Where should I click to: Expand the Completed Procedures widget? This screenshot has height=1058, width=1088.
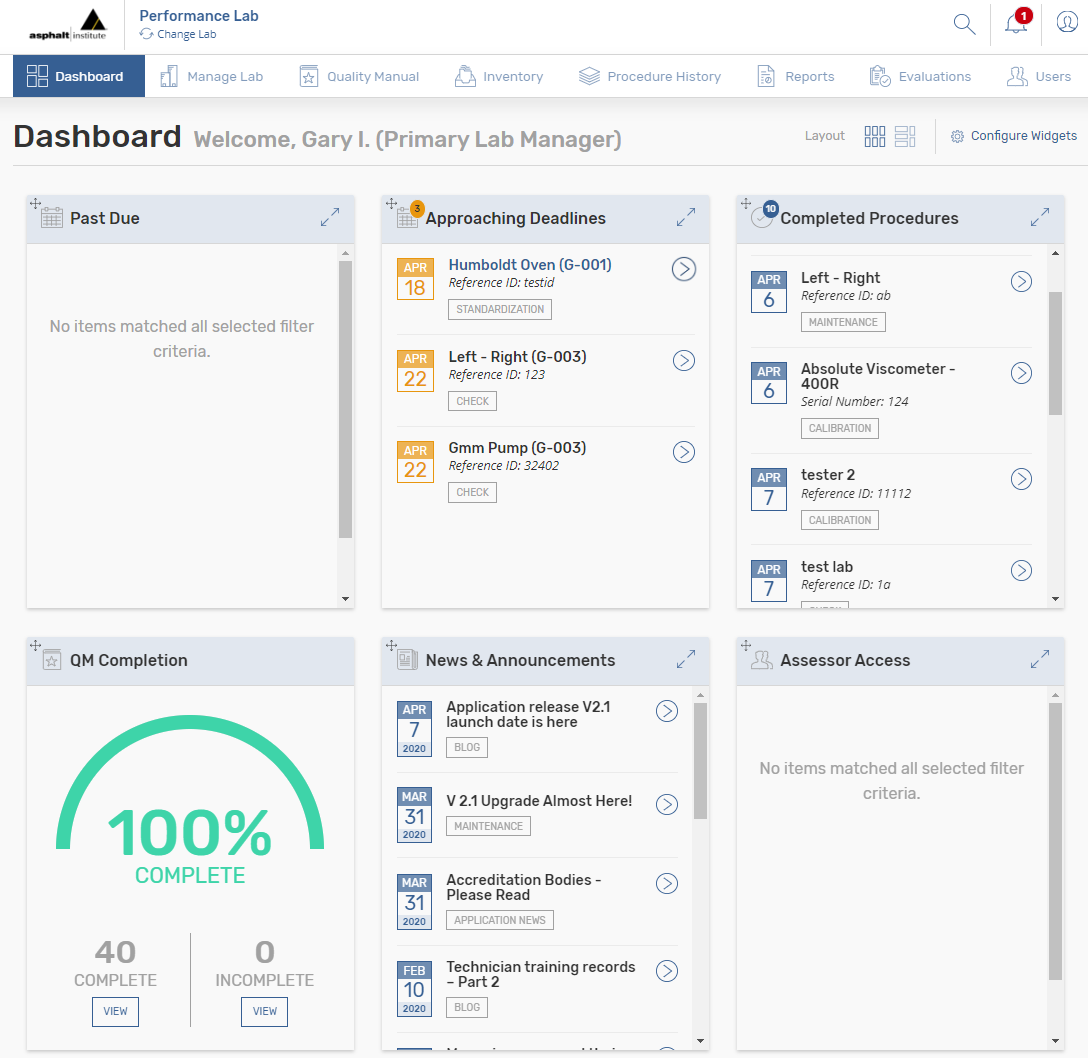coord(1040,217)
